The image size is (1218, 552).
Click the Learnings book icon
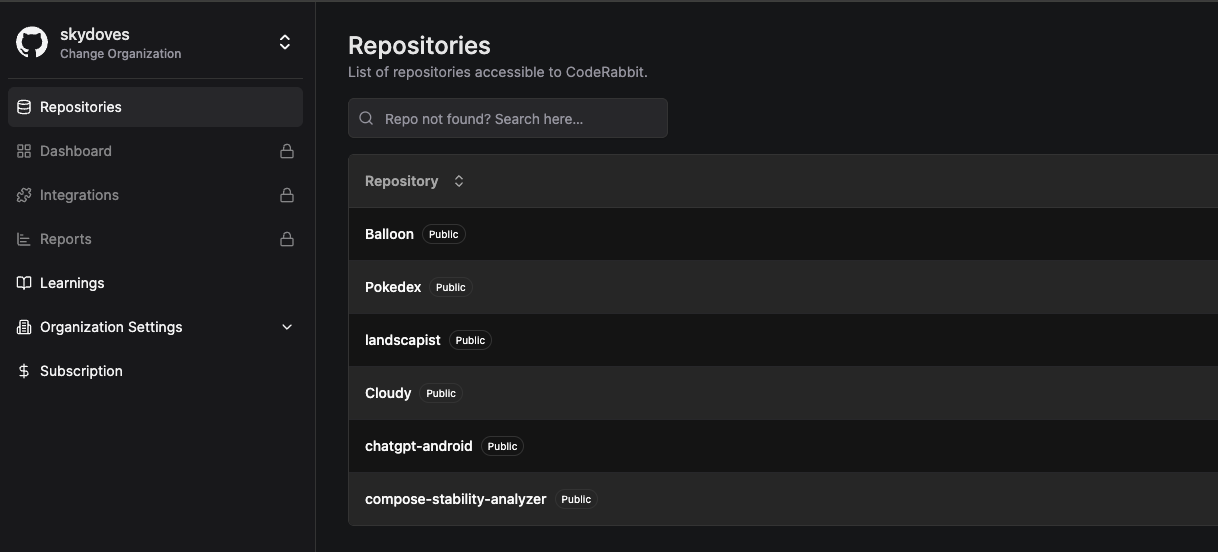point(24,283)
